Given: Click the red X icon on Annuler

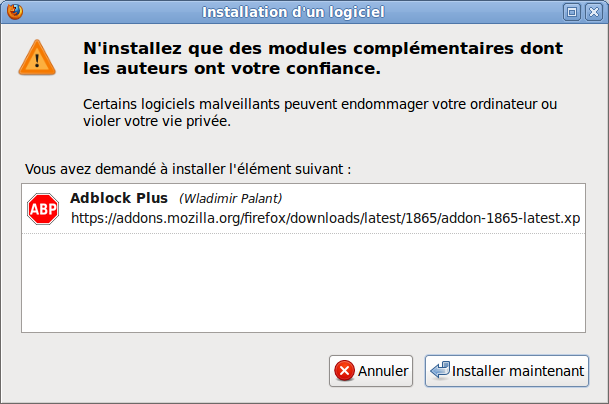Looking at the screenshot, I should pyautogui.click(x=345, y=371).
